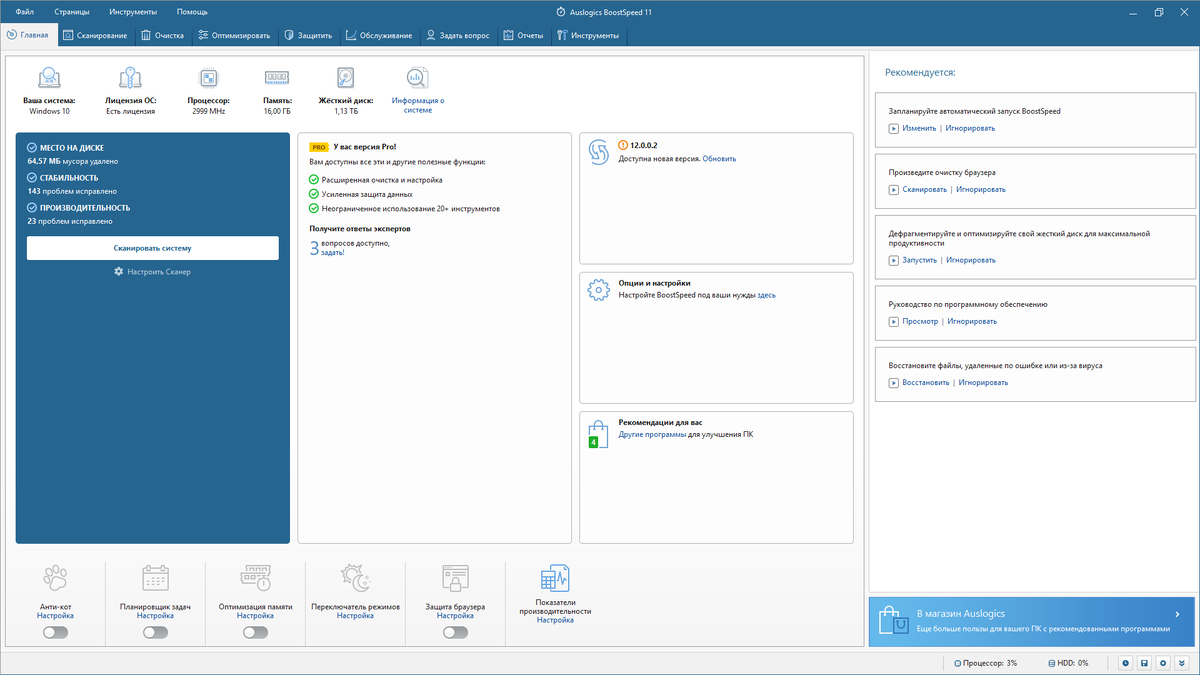Open the Другие программы link
The width and height of the screenshot is (1200, 675).
(x=652, y=435)
